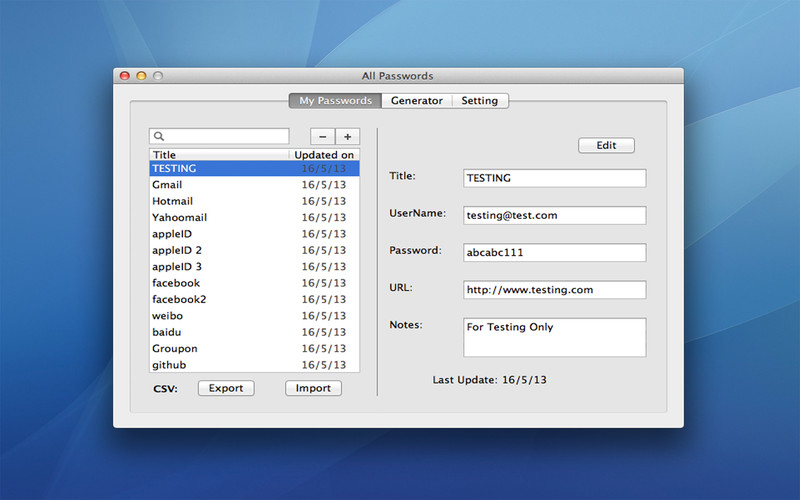Sort by the Updated on column header
This screenshot has height=500, width=800.
pyautogui.click(x=324, y=155)
